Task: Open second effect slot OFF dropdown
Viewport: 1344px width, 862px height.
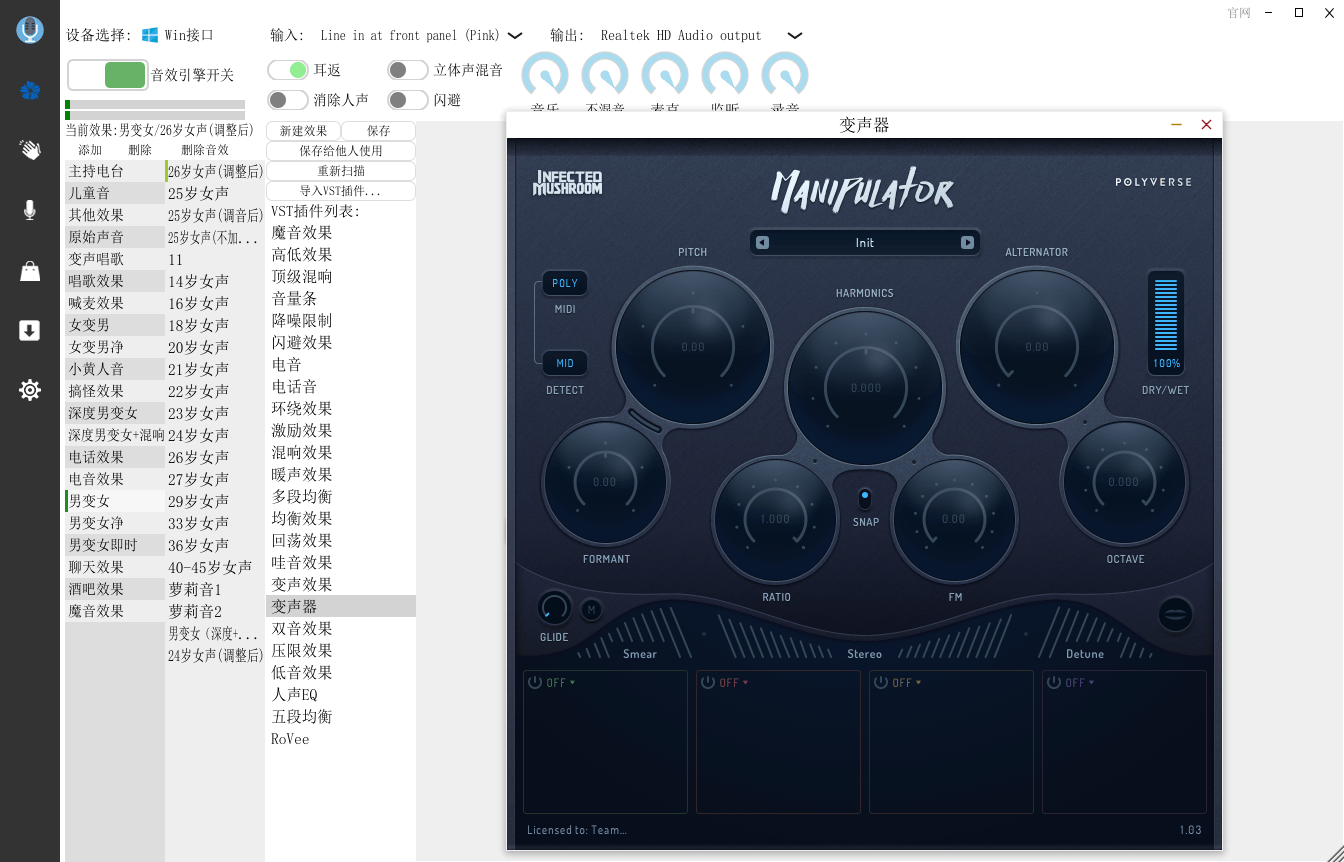Action: (733, 683)
